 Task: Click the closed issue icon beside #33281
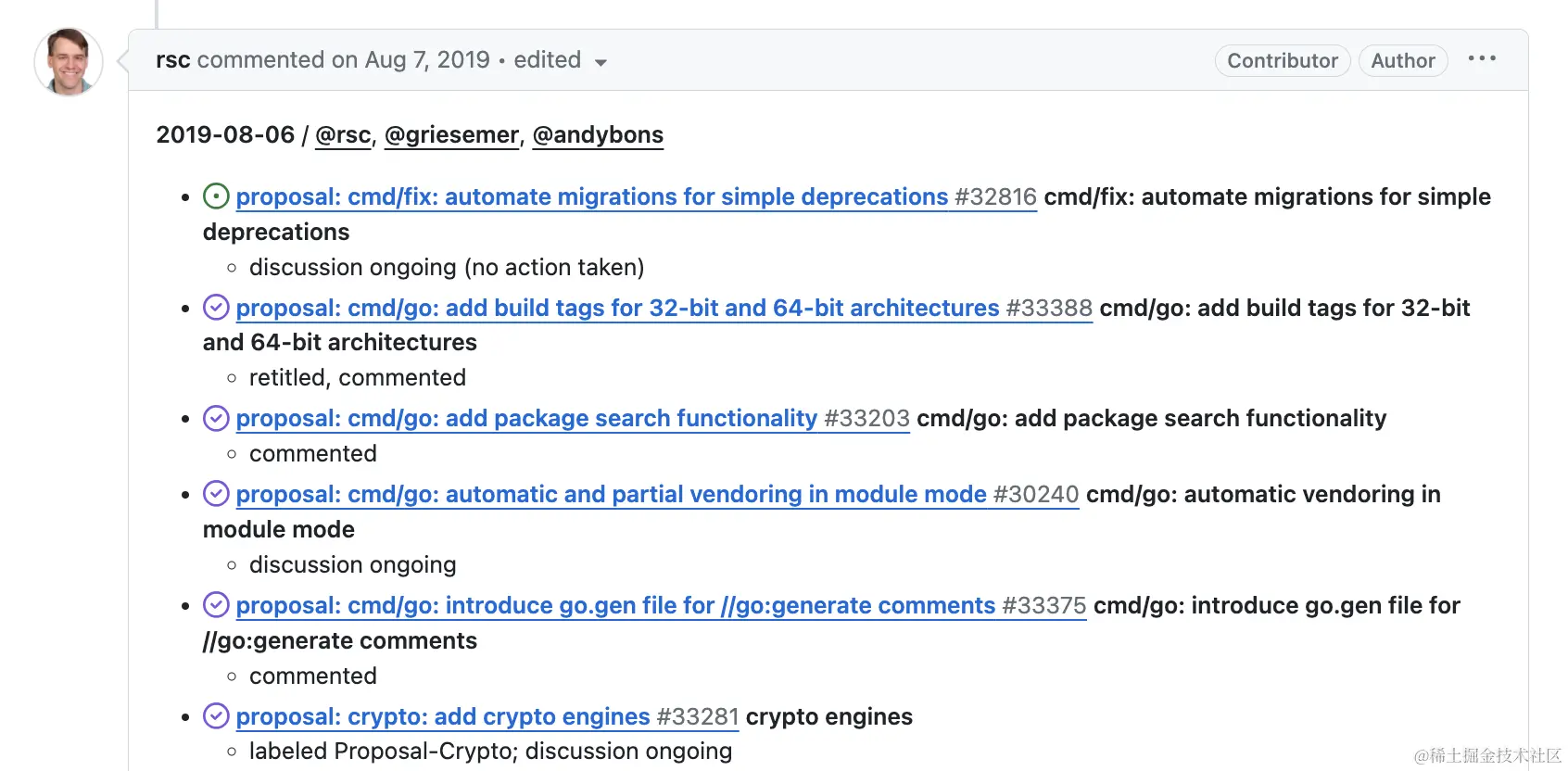pos(216,716)
